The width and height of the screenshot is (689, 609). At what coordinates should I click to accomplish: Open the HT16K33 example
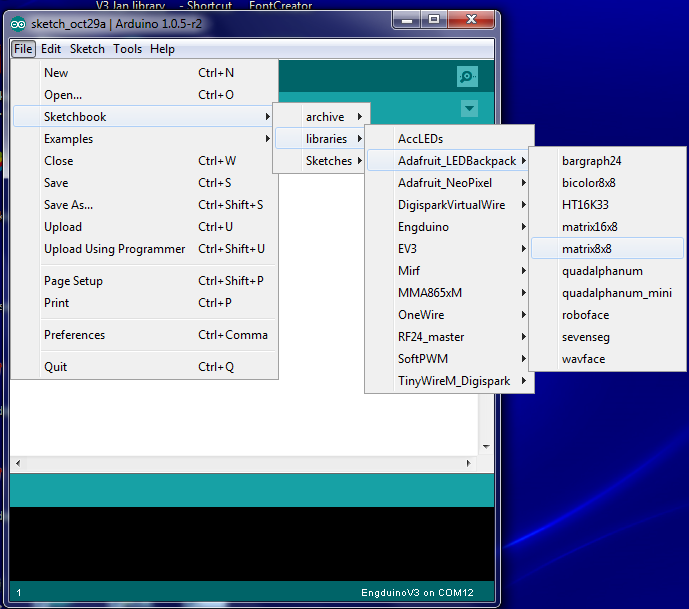point(607,205)
